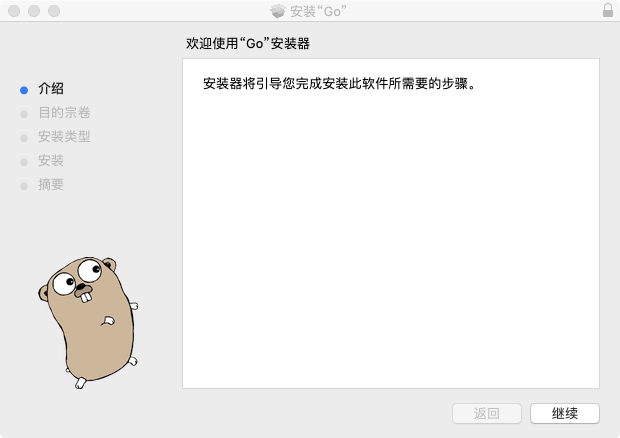620x438 pixels.
Task: Close the installer window
Action: (14, 11)
